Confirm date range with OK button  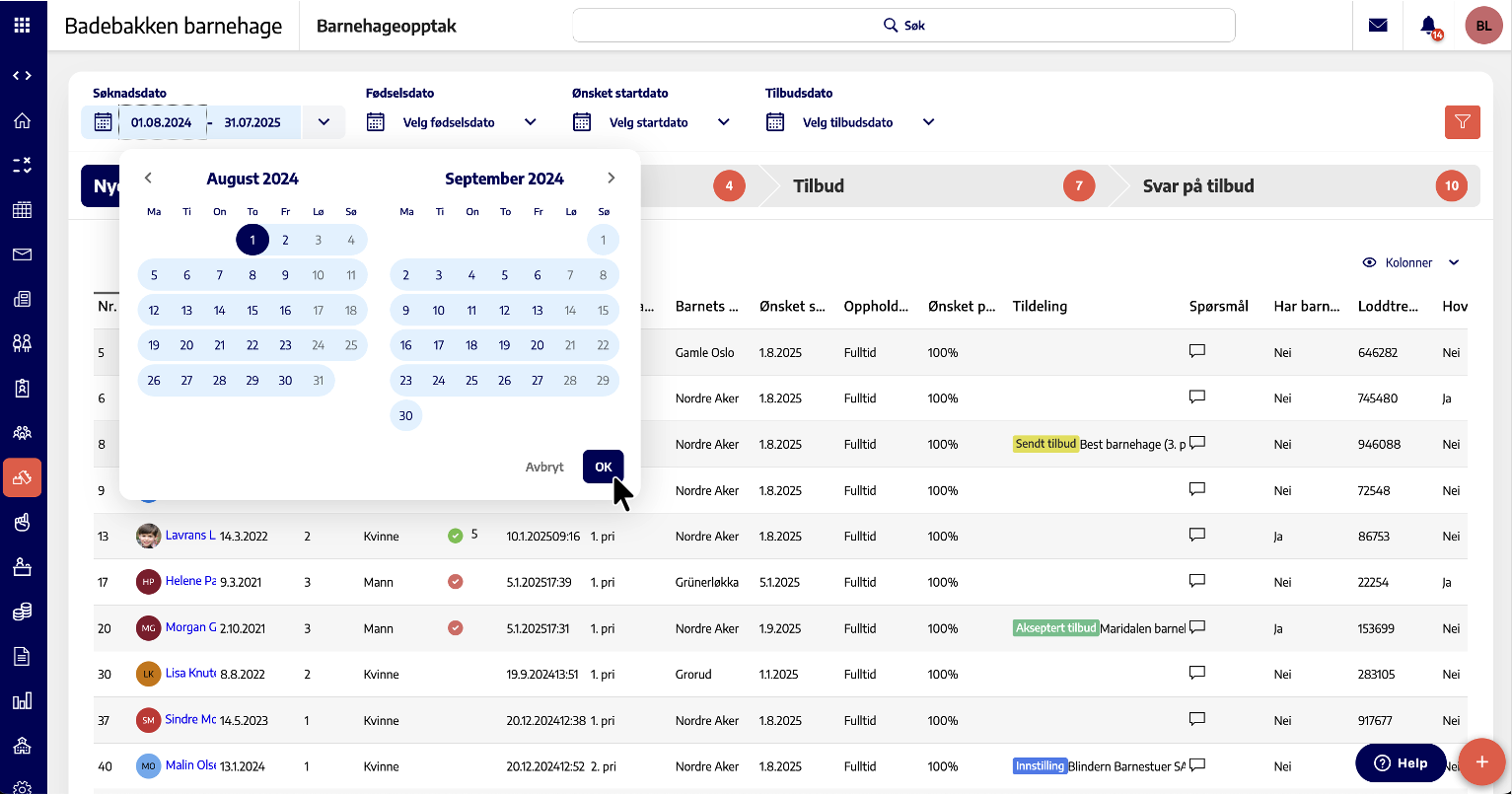(603, 467)
